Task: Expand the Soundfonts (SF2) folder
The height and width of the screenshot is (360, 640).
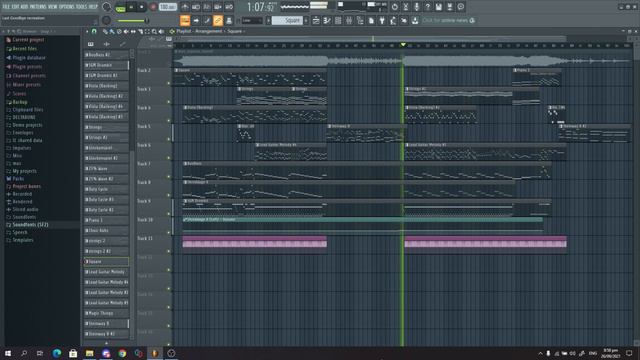Action: pyautogui.click(x=27, y=225)
